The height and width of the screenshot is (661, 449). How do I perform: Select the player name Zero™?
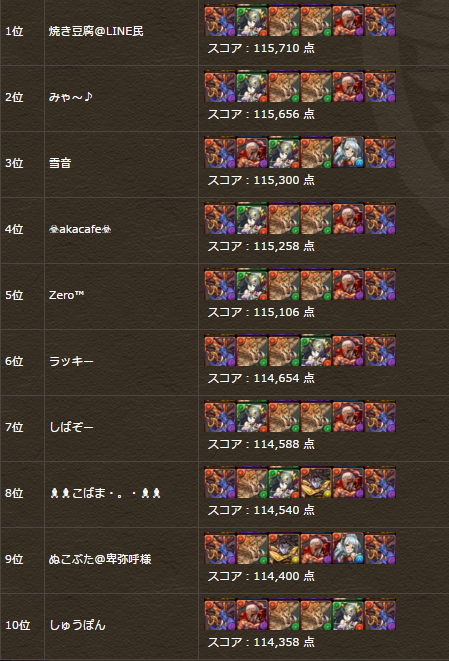point(66,295)
